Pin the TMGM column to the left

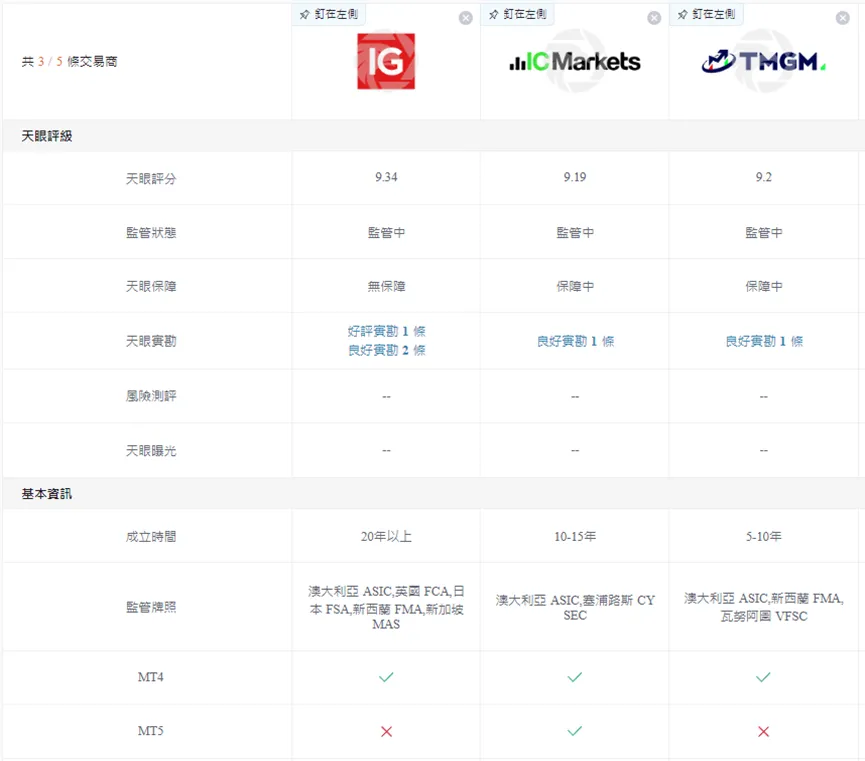point(706,14)
